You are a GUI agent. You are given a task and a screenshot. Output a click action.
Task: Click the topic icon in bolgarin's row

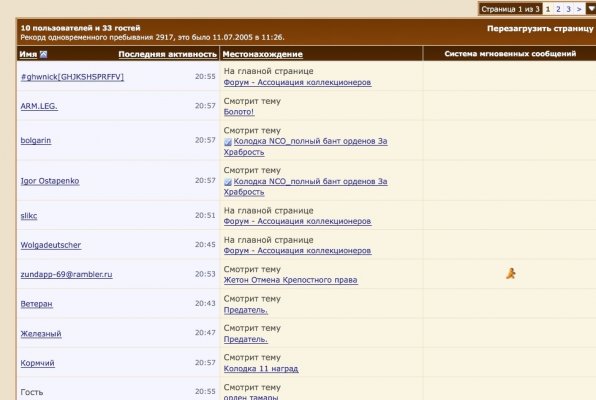pyautogui.click(x=228, y=142)
